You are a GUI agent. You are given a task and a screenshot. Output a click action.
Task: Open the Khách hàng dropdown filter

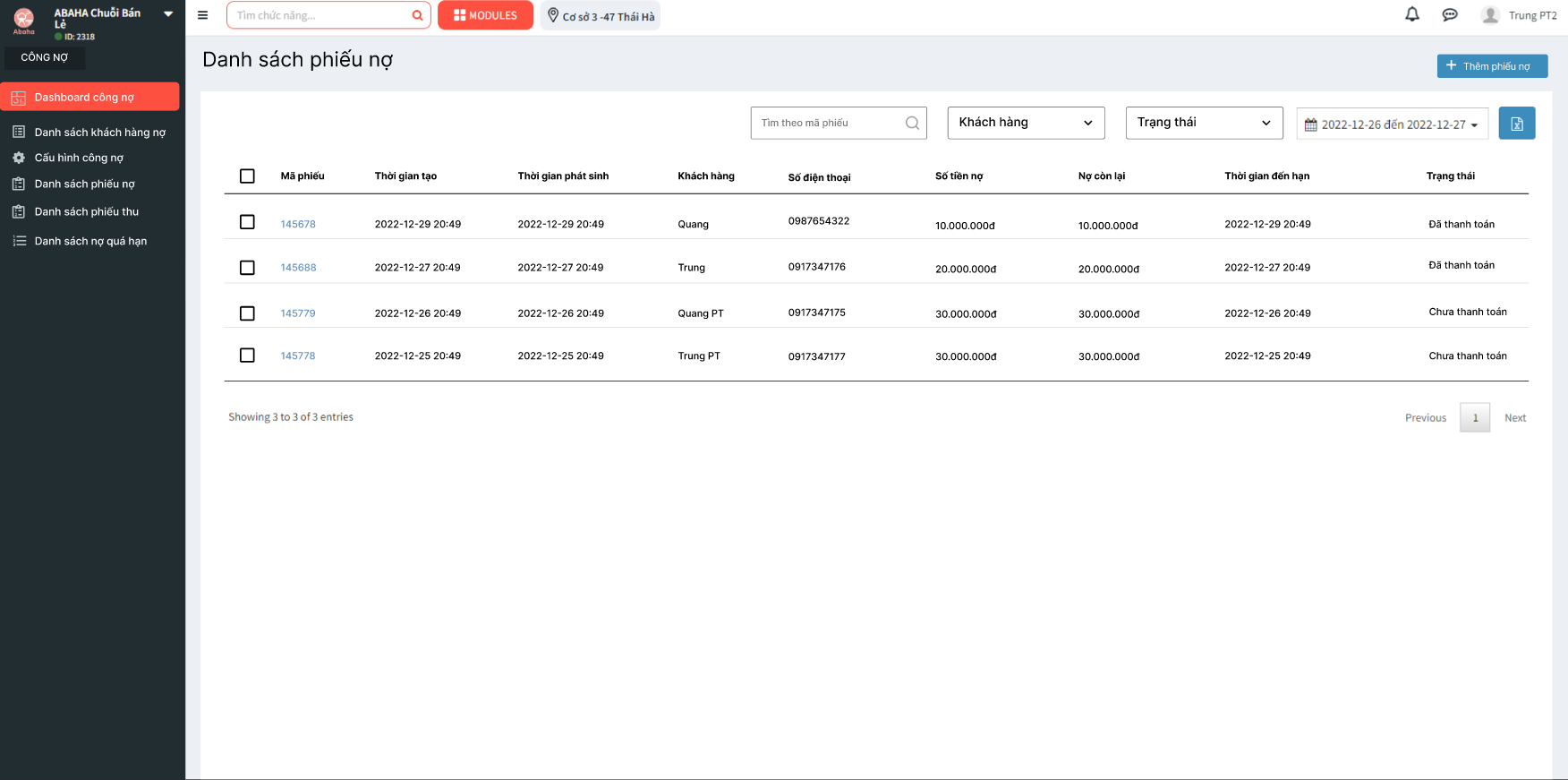tap(1026, 123)
